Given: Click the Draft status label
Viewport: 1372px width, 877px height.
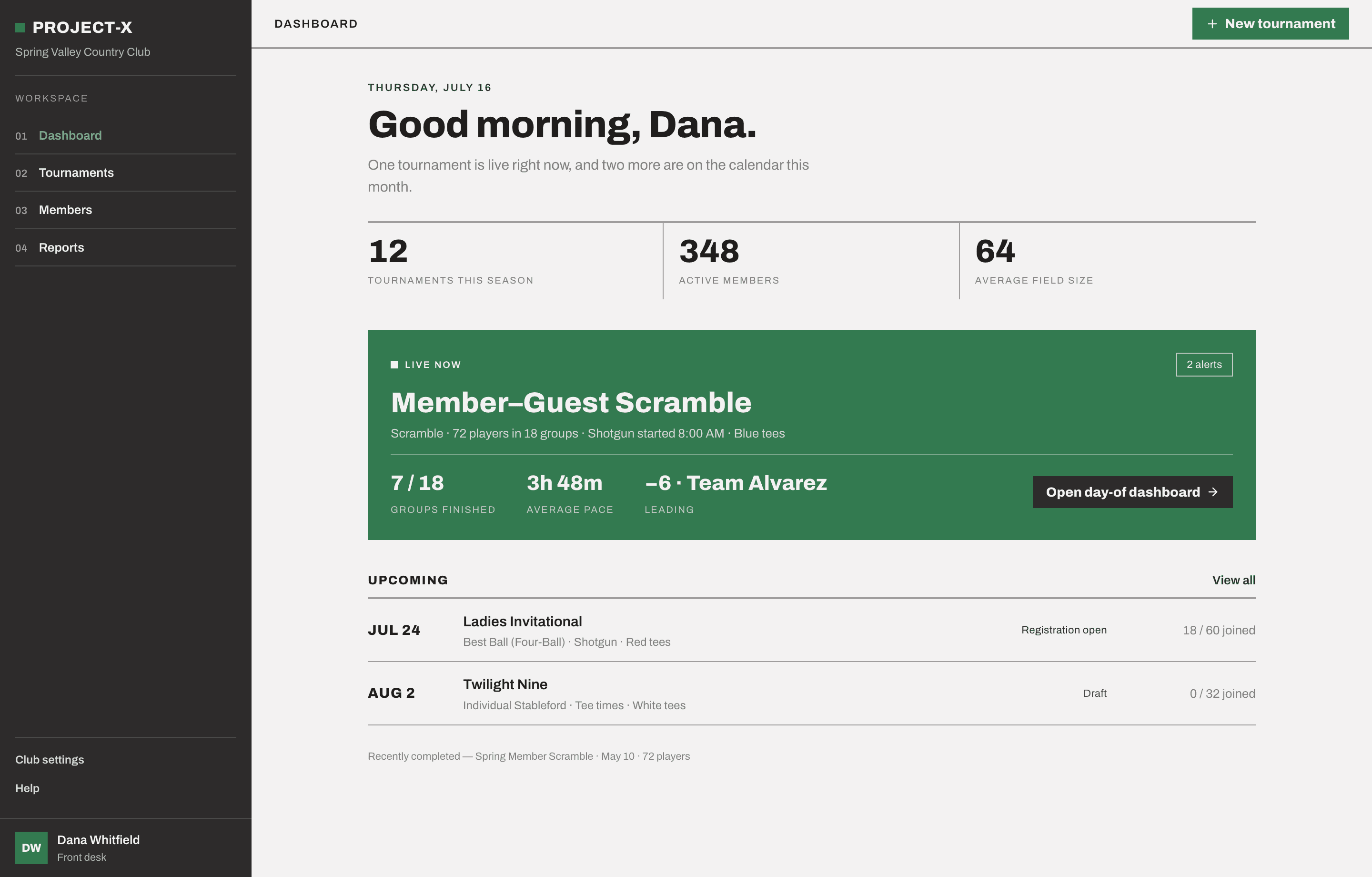Looking at the screenshot, I should (x=1095, y=693).
